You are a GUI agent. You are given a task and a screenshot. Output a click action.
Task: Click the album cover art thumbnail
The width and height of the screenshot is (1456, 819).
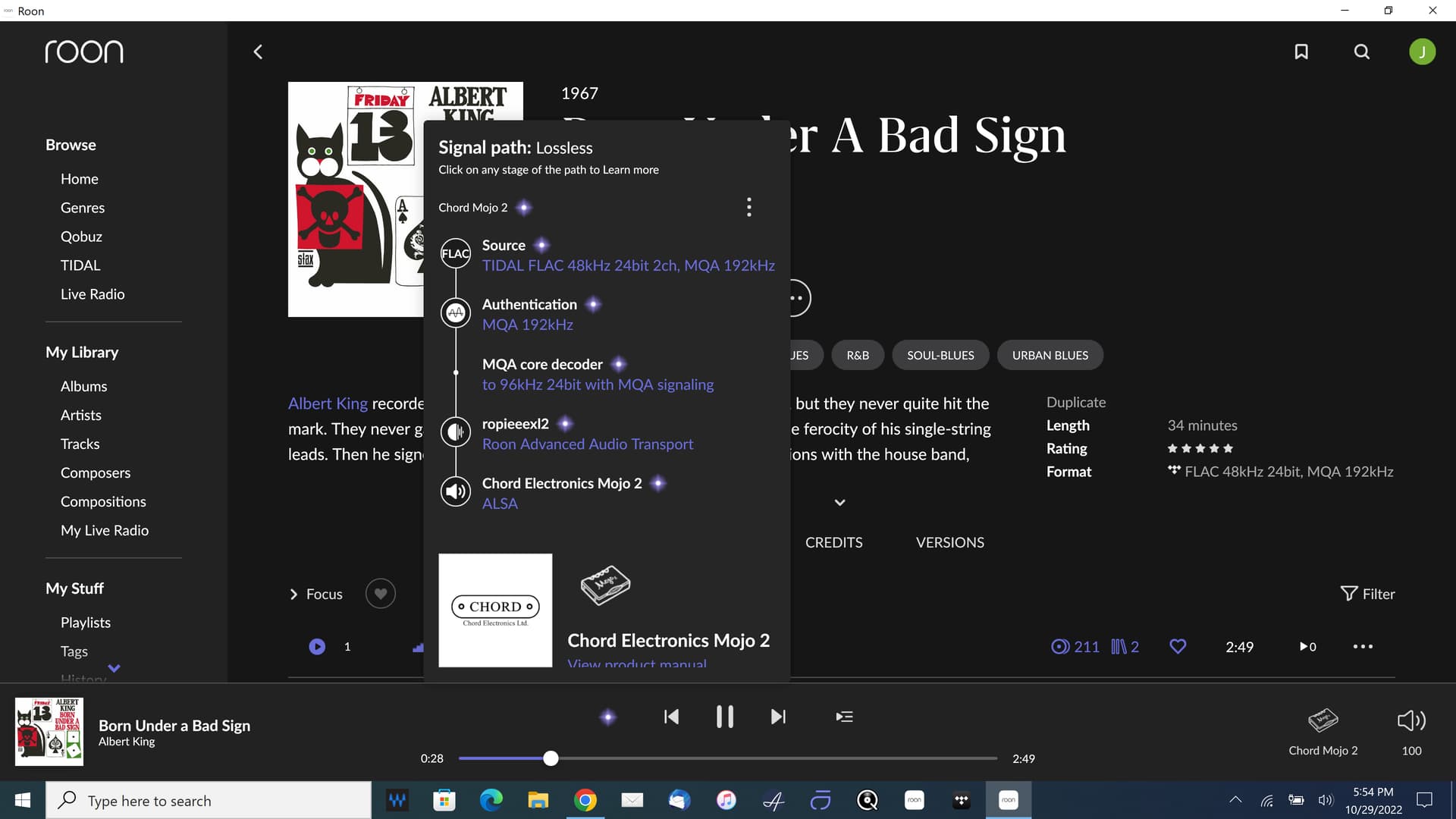[x=356, y=199]
